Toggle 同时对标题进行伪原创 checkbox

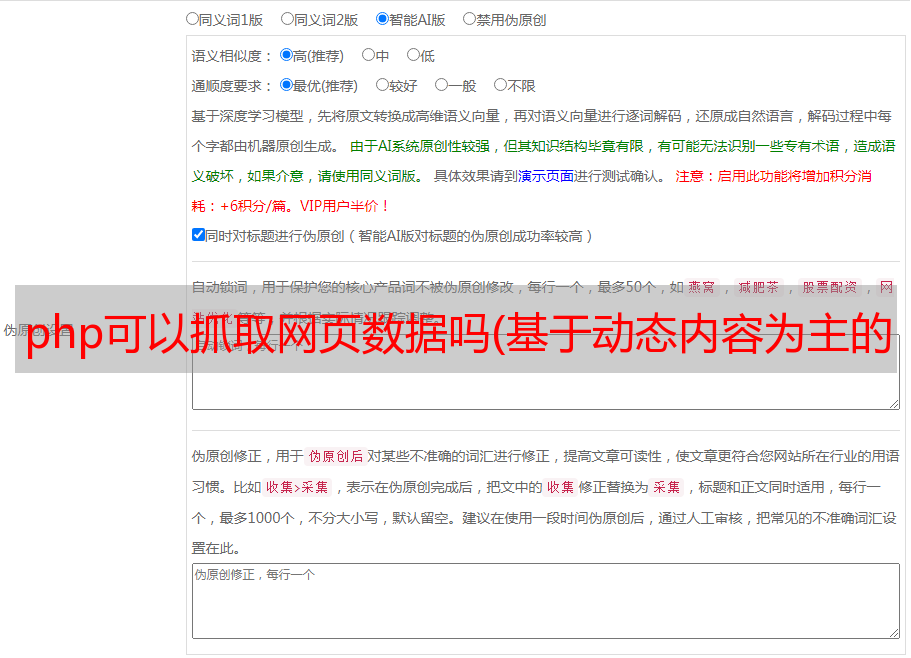pyautogui.click(x=198, y=235)
